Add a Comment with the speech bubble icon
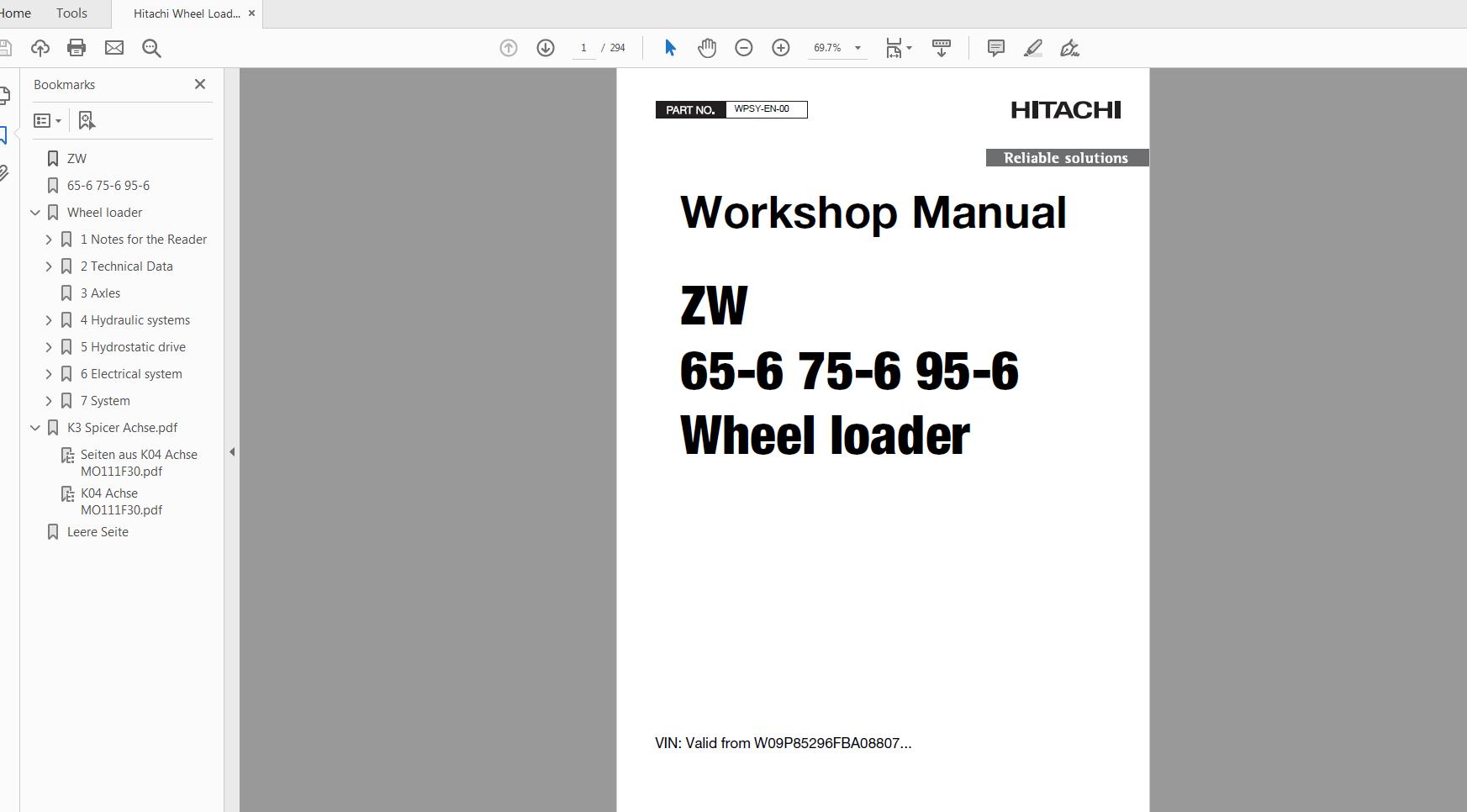This screenshot has width=1467, height=812. [x=995, y=48]
